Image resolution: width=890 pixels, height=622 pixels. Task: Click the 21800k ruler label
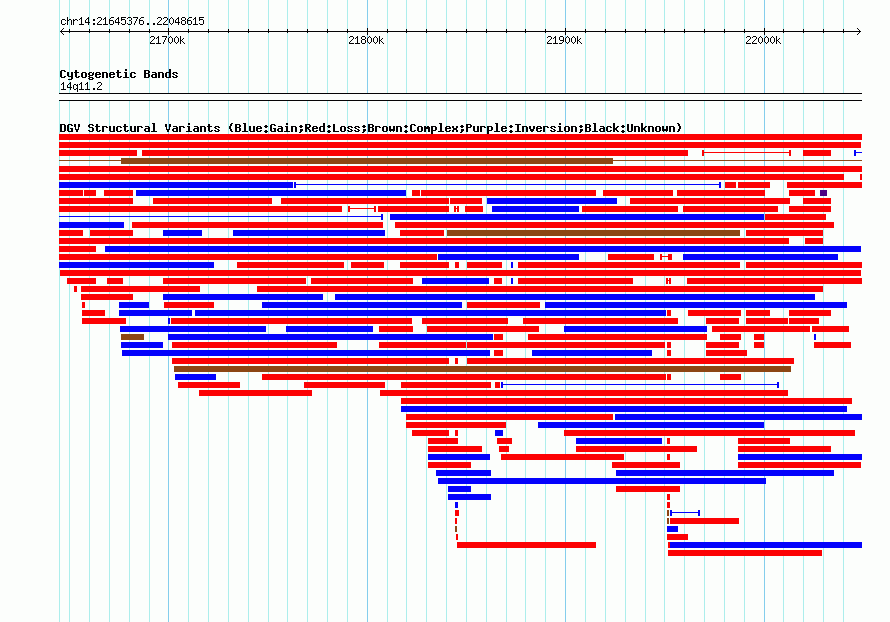coord(366,40)
